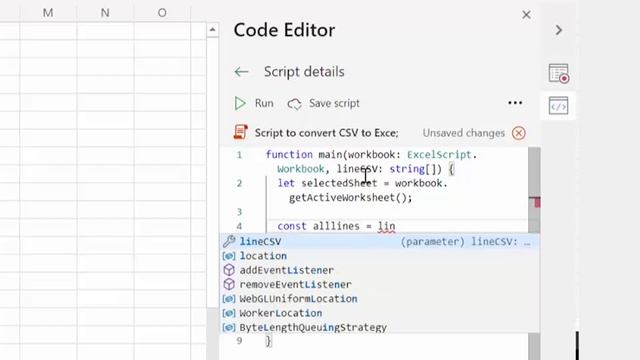Screen dimensions: 640x360
Task: Collapse the side pane with the chevron
Action: click(x=559, y=30)
